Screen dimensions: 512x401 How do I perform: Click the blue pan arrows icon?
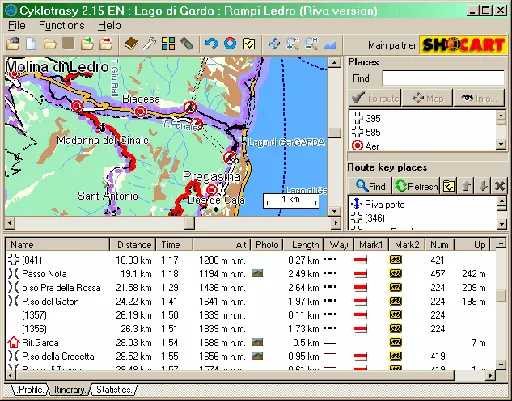point(274,44)
